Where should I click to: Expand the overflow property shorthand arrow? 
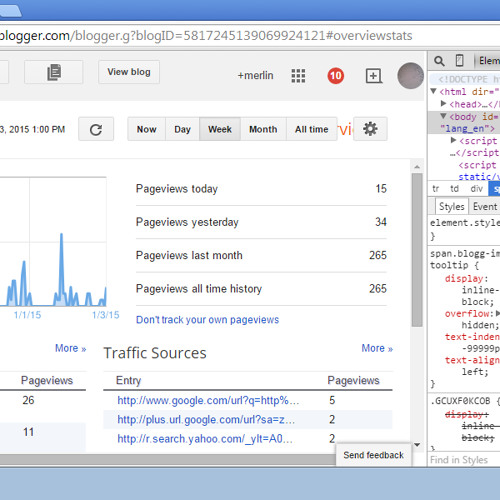pos(497,313)
